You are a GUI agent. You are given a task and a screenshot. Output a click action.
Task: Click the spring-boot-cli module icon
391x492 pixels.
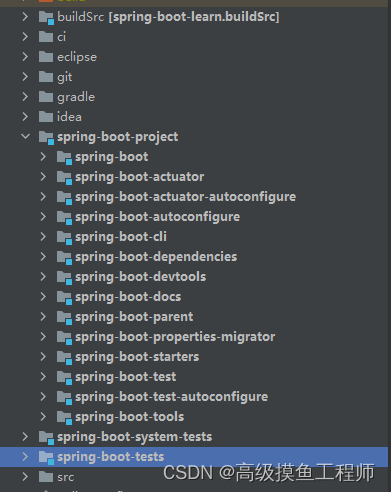tap(64, 238)
